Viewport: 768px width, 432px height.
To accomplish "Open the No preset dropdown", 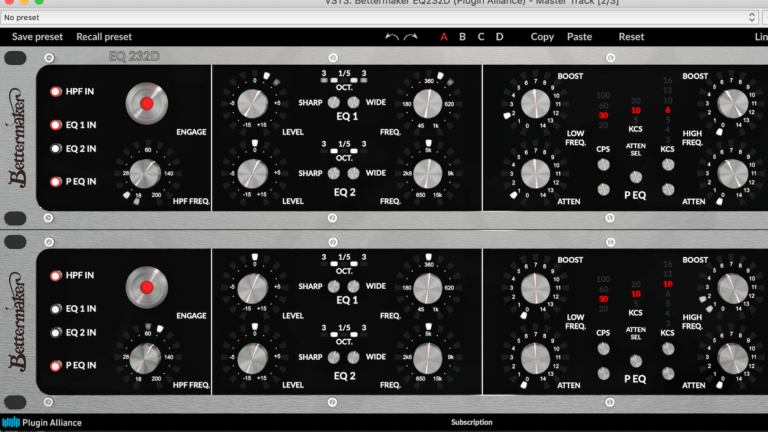I will pyautogui.click(x=380, y=18).
